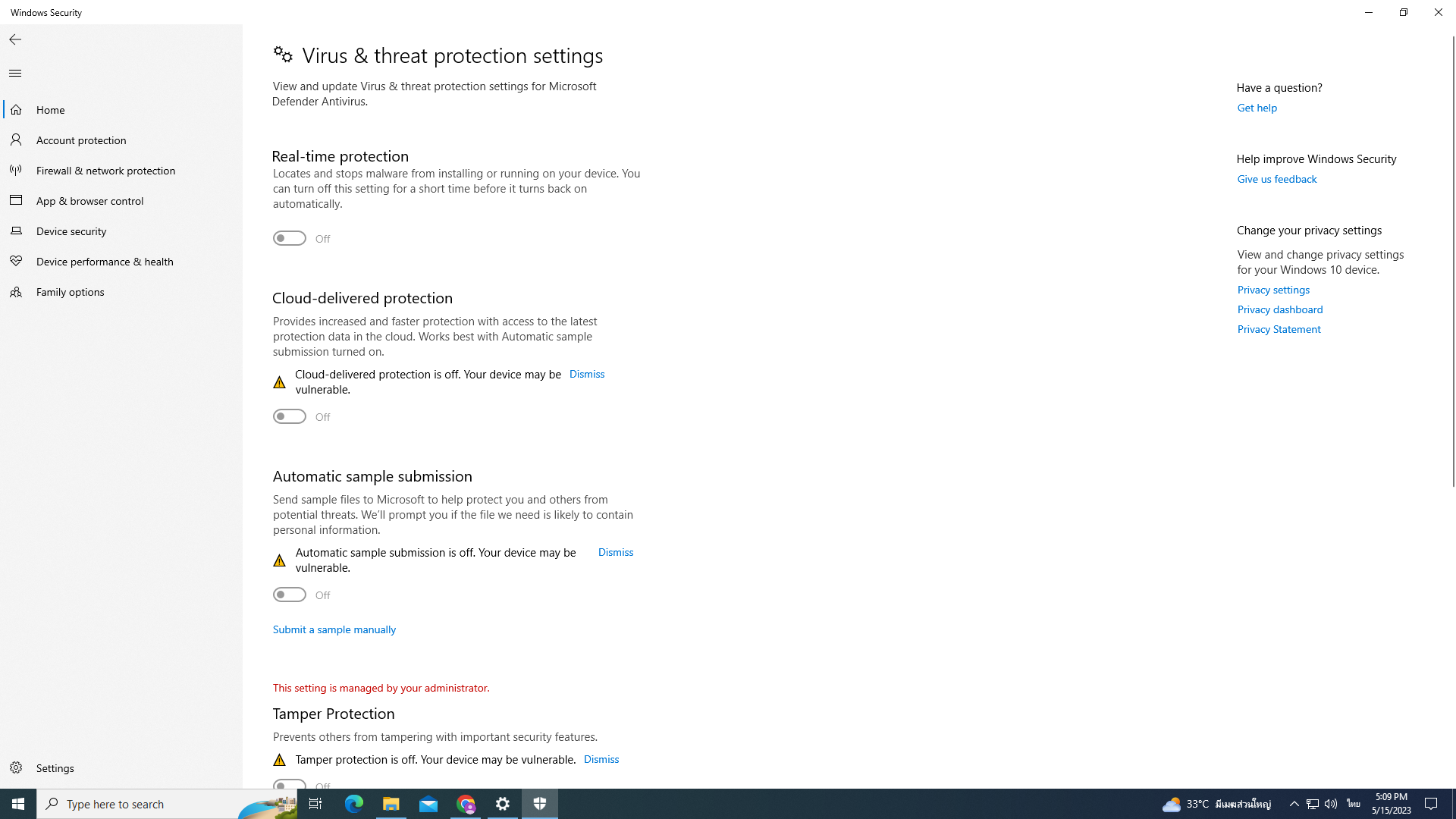The image size is (1456, 819).
Task: Navigate to Device security section
Action: [x=71, y=231]
